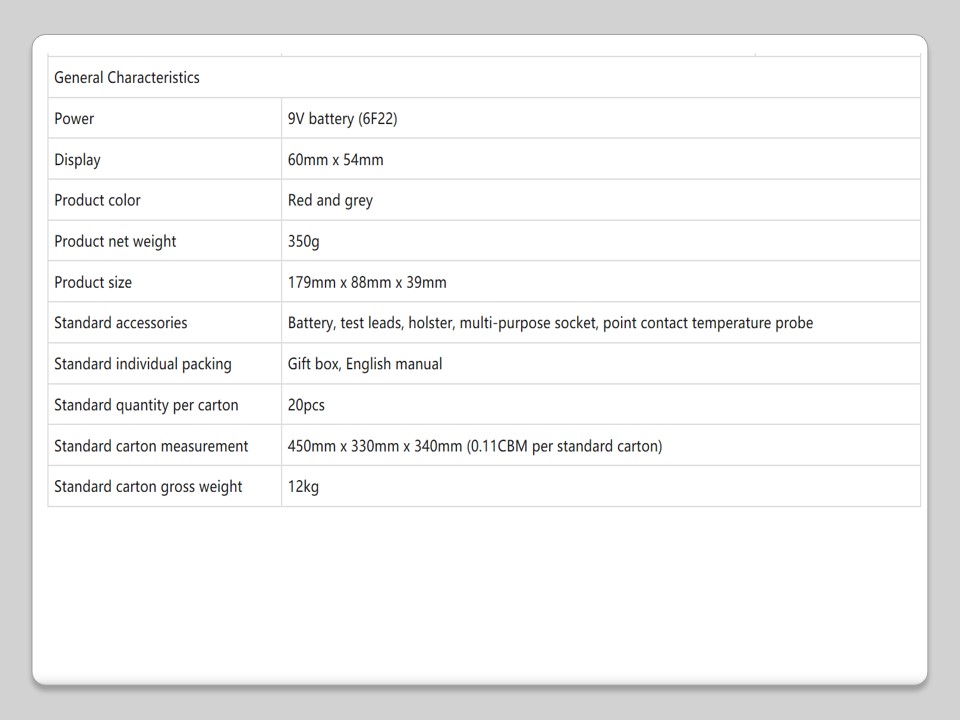Select the 60mm x 54mm value

click(x=335, y=160)
